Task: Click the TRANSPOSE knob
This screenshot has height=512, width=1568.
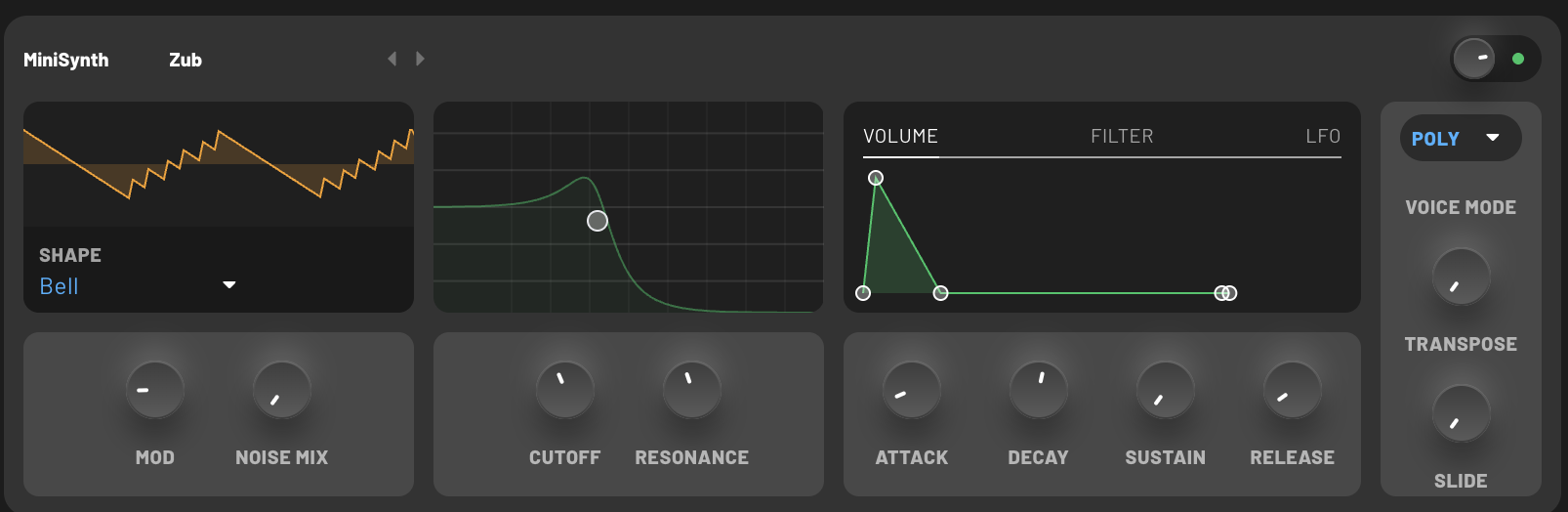Action: [1461, 277]
